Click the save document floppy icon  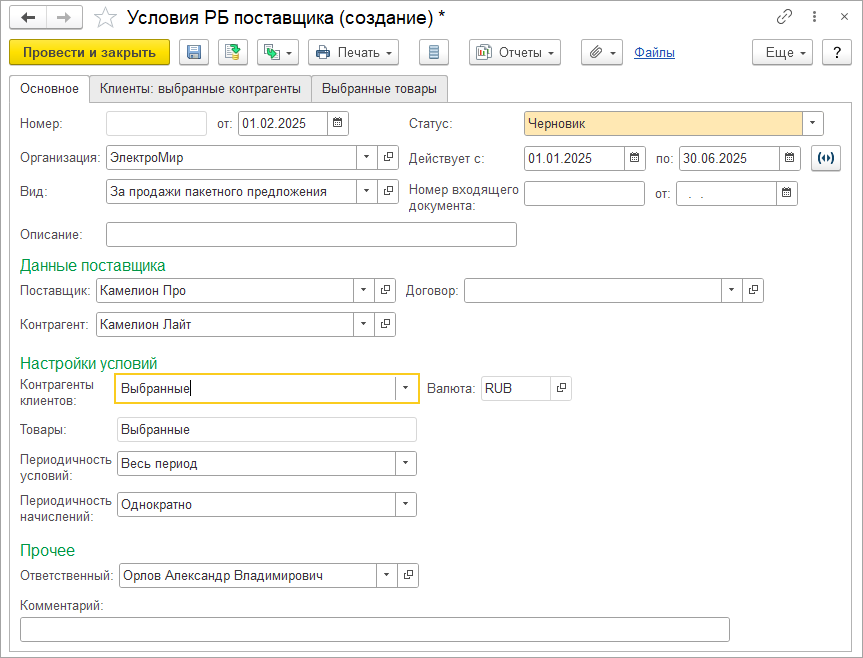193,53
